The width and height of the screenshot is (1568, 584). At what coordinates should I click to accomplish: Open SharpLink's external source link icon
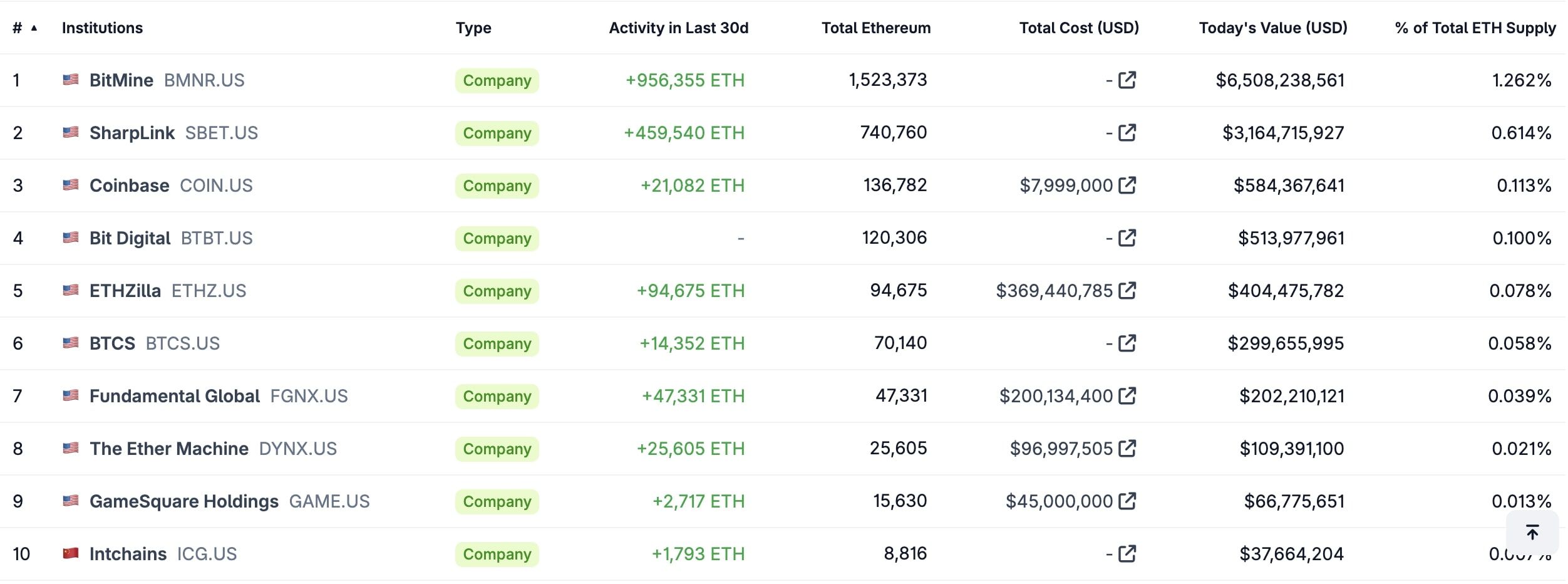1127,133
